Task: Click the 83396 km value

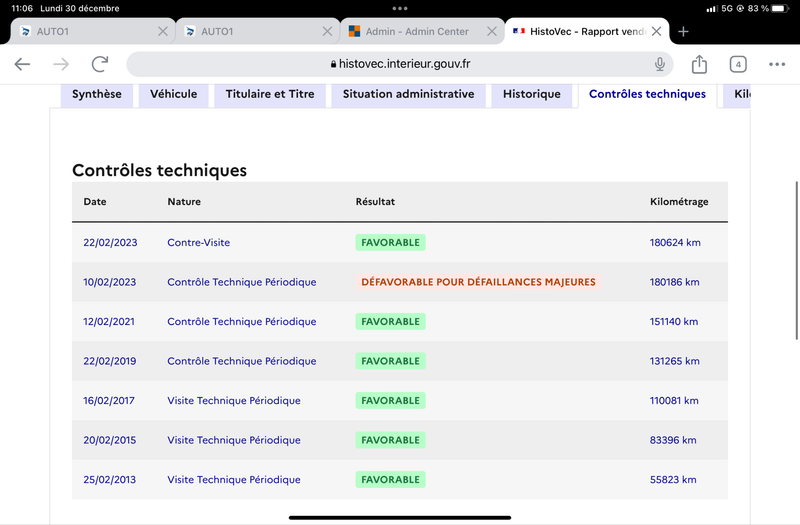Action: pyautogui.click(x=673, y=440)
